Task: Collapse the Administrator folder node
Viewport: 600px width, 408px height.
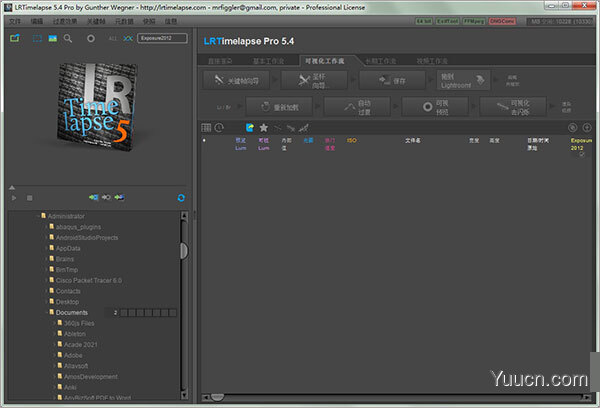Action: click(38, 216)
